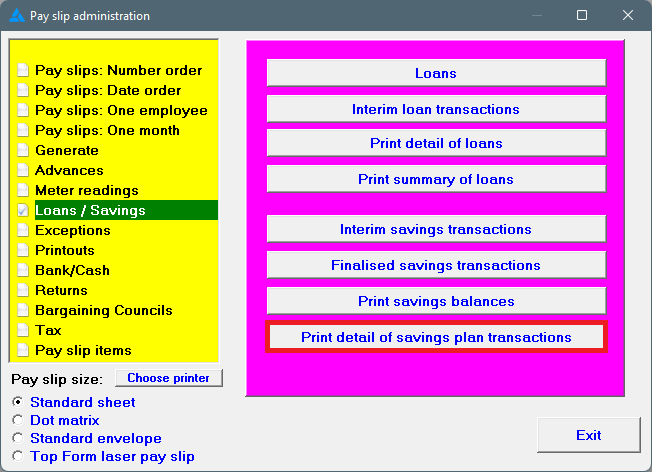Select Top Form laser pay slip option
Screen dimensions: 652x472
click(x=18, y=456)
